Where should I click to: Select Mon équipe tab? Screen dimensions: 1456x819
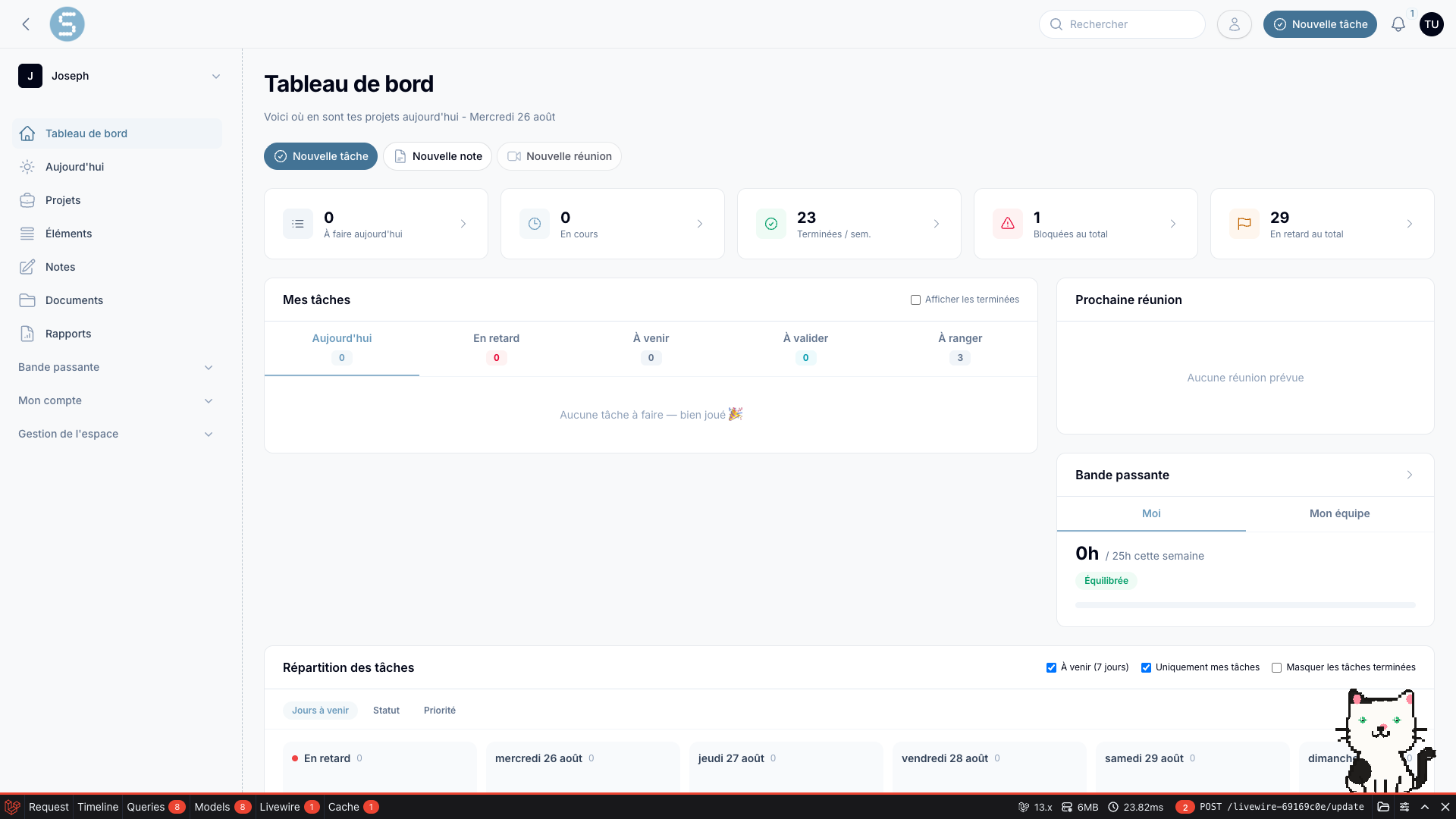tap(1339, 513)
